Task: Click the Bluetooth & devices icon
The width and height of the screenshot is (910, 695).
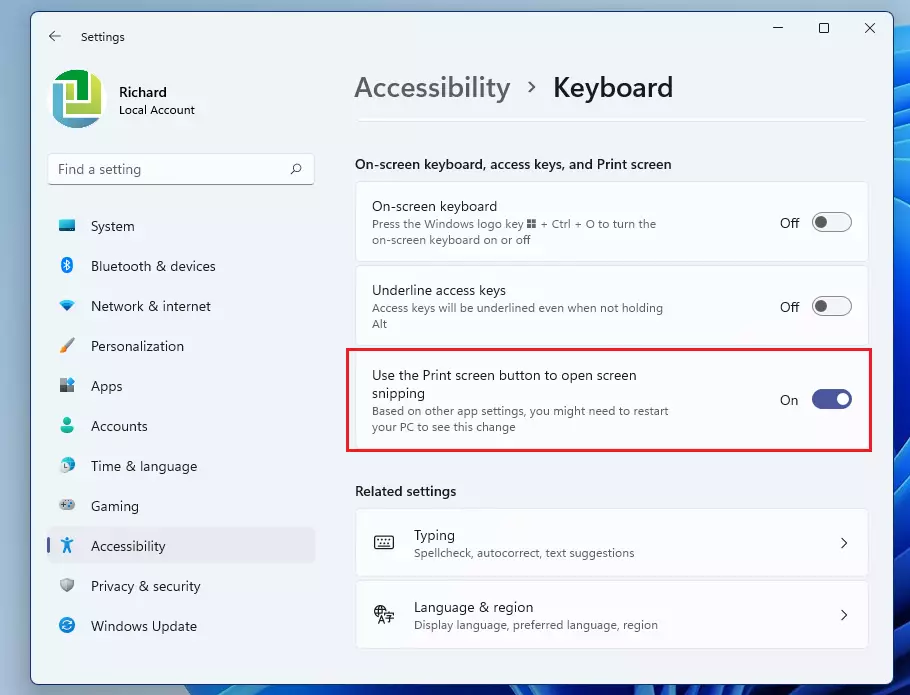Action: pos(67,266)
